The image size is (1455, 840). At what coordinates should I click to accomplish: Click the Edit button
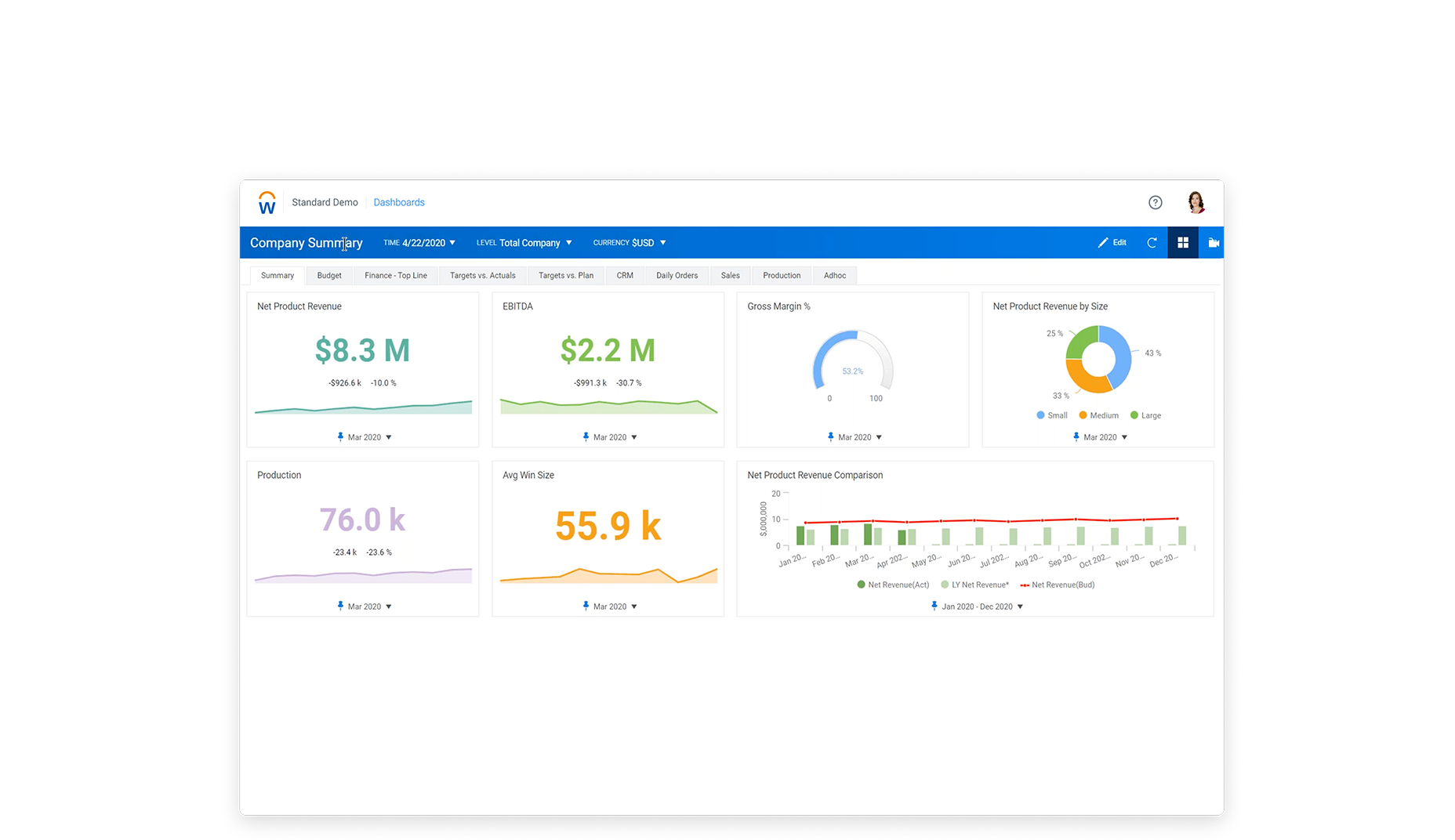point(1112,243)
